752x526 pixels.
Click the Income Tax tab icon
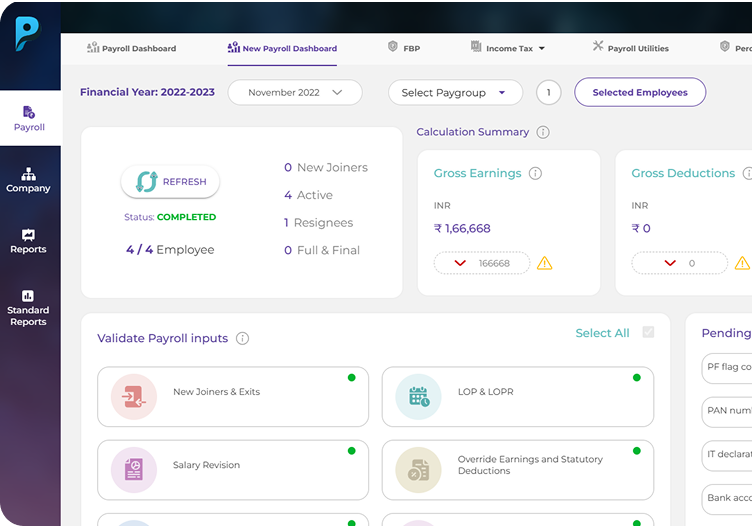476,47
